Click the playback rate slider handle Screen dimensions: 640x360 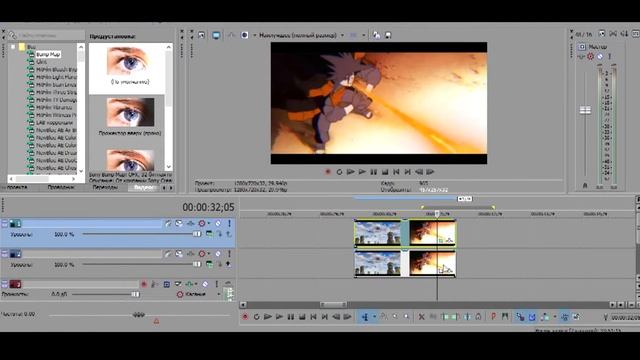(138, 315)
